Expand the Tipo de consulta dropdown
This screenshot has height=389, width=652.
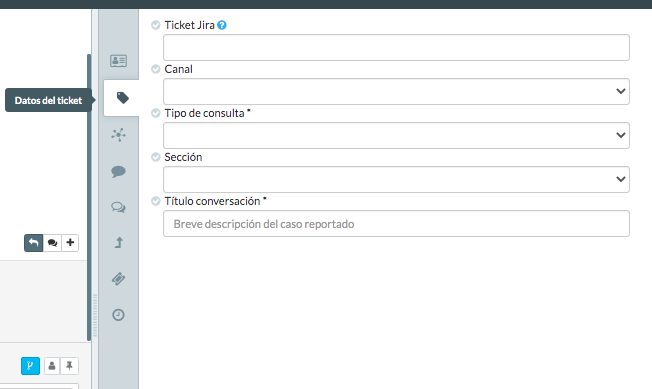coord(396,135)
